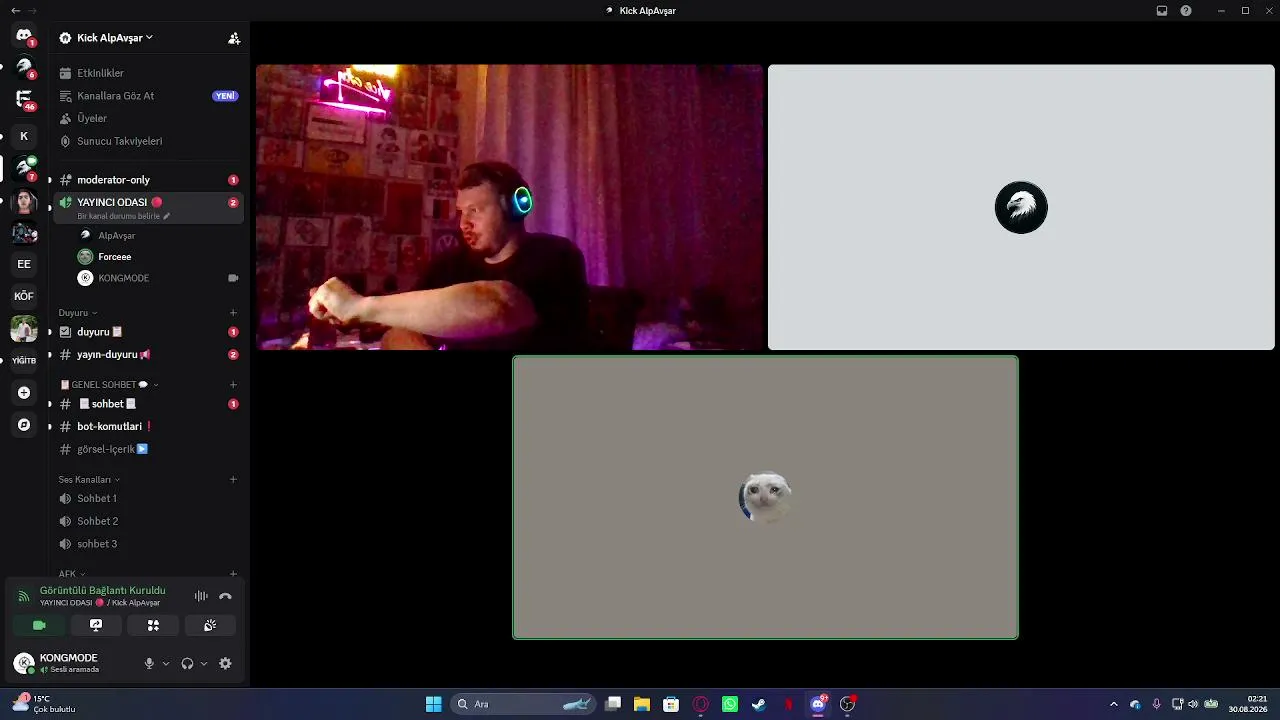Open the moderator-only channel
This screenshot has height=720, width=1280.
(148, 180)
